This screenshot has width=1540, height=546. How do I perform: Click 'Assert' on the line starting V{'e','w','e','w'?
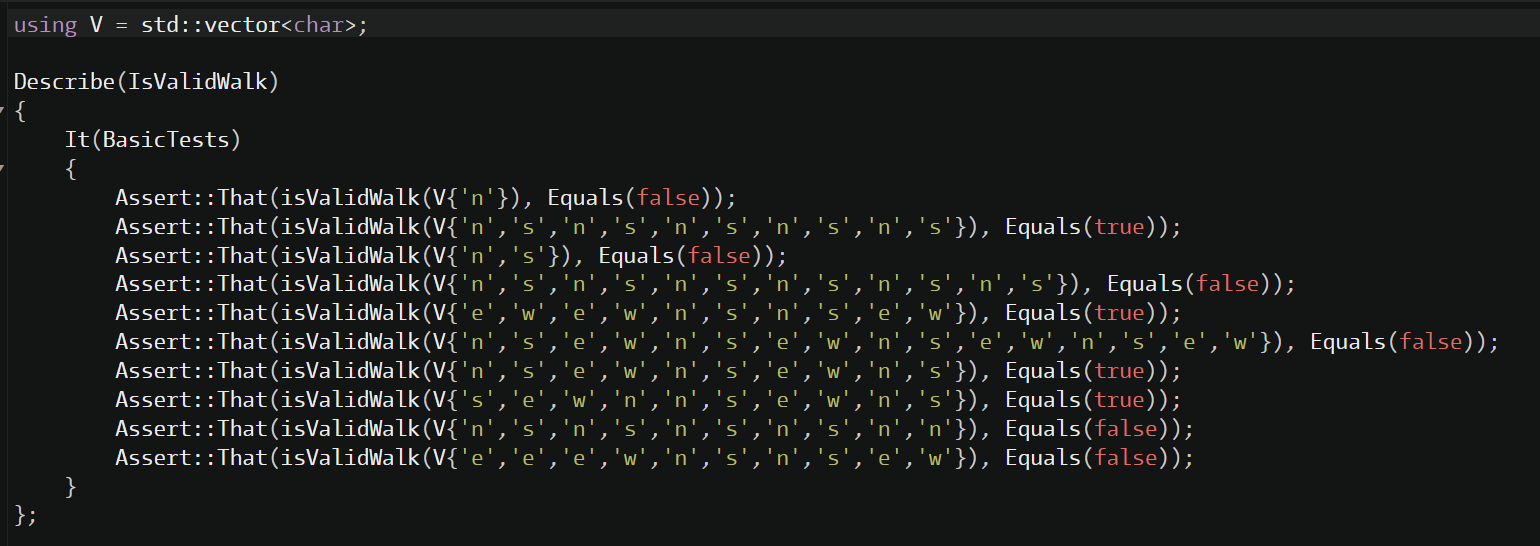tap(153, 314)
